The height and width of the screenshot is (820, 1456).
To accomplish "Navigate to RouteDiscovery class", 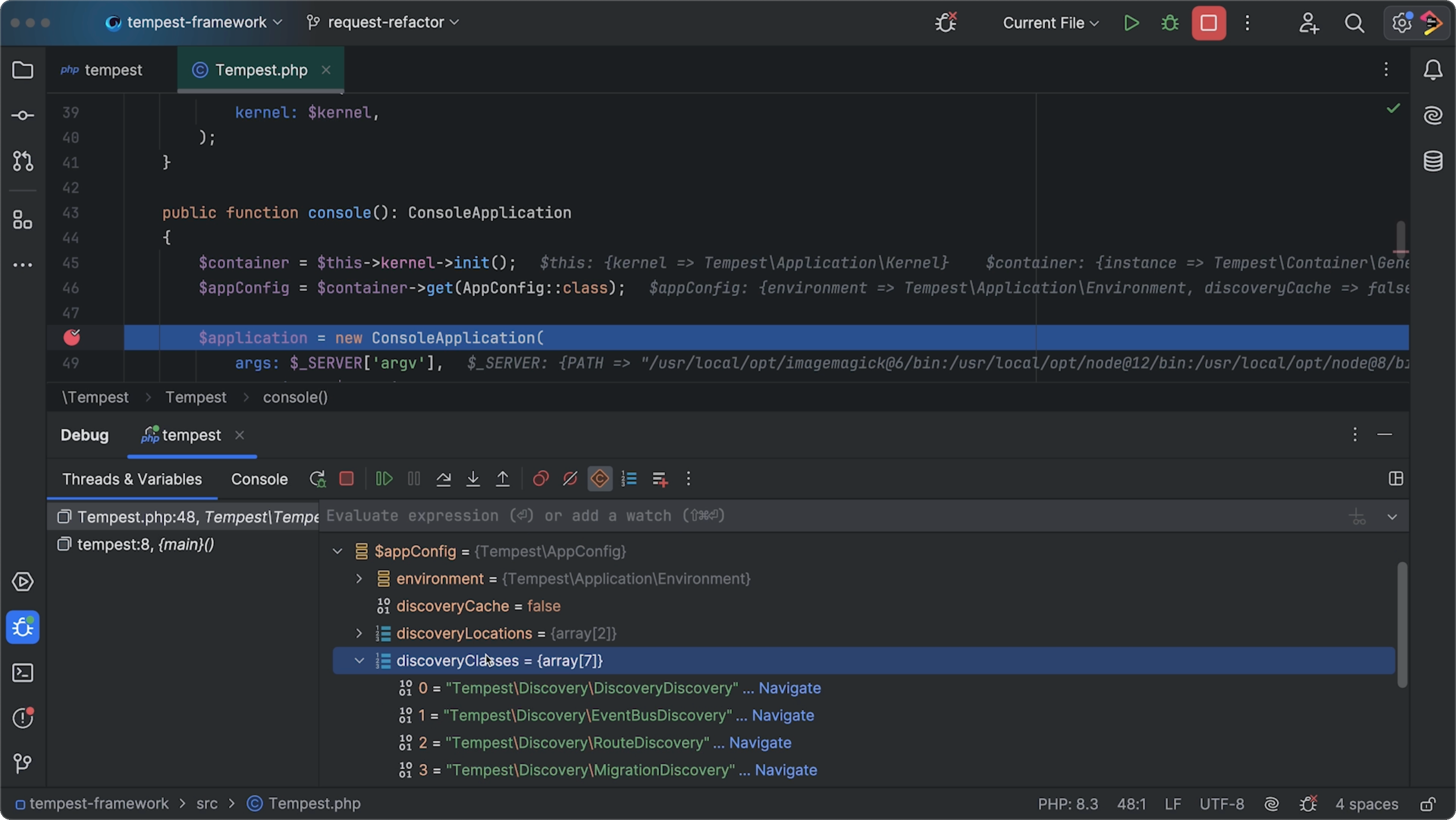I will coord(759,743).
